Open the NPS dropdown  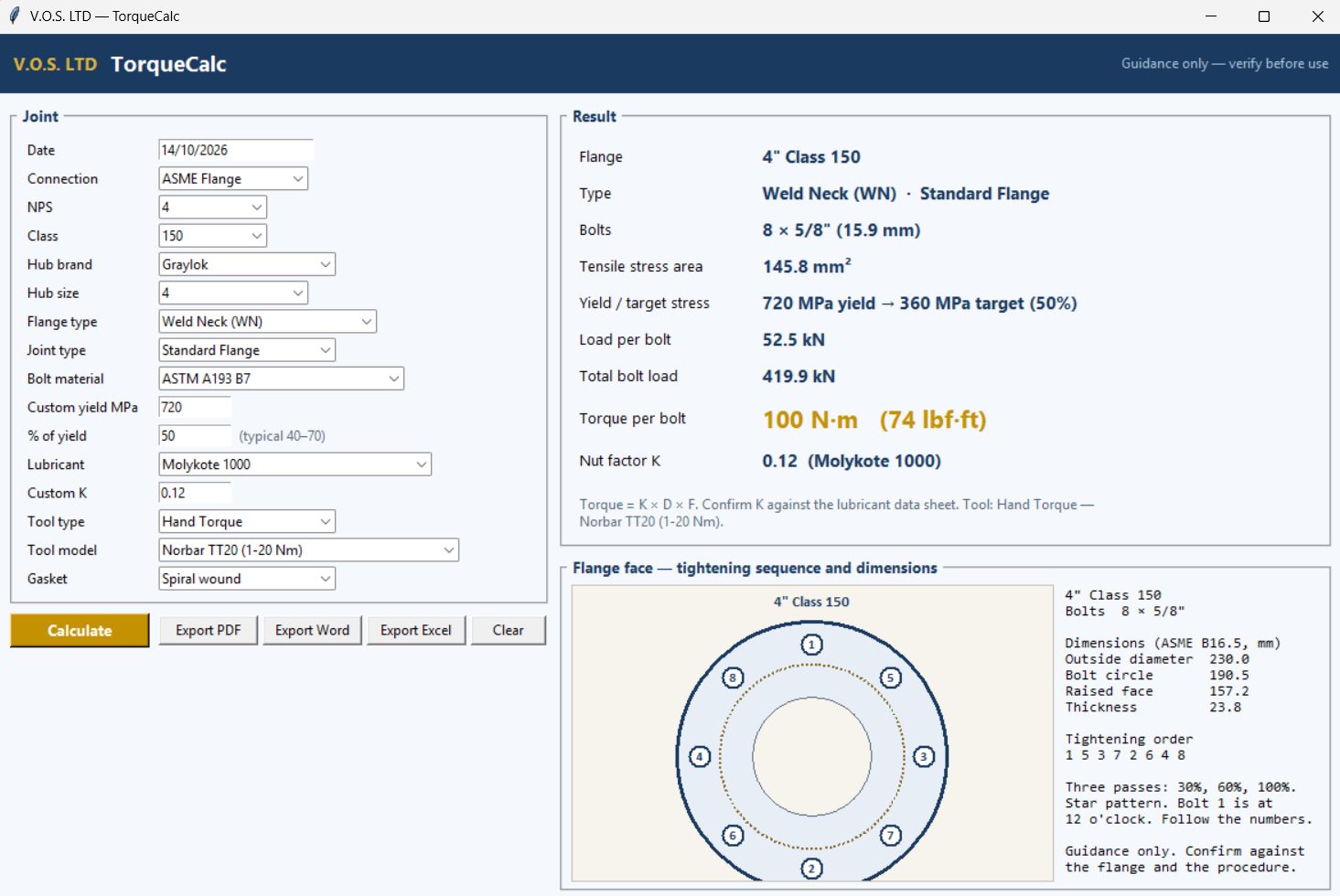[x=212, y=207]
